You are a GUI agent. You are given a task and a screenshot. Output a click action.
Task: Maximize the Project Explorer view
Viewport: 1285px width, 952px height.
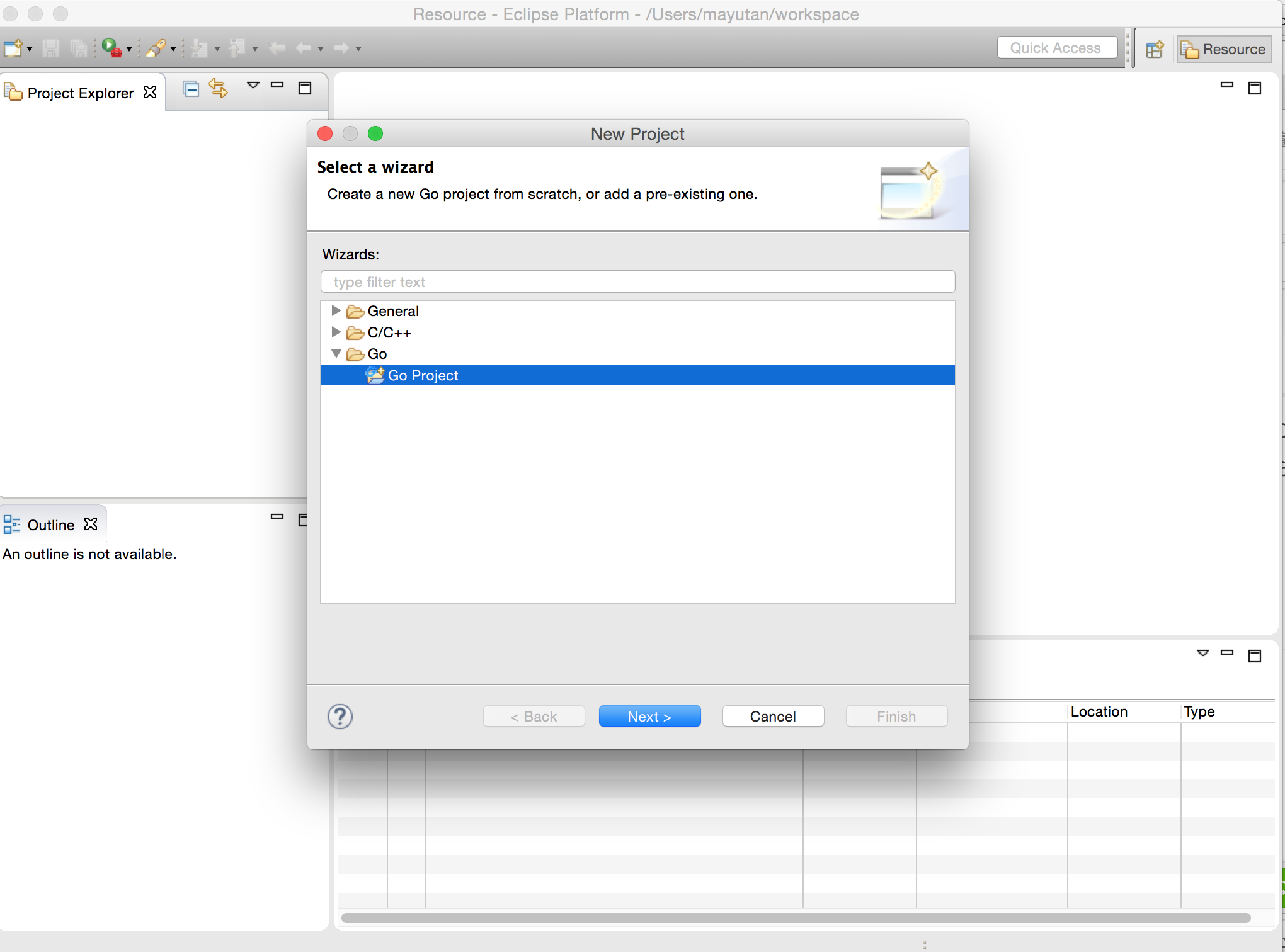pos(305,88)
